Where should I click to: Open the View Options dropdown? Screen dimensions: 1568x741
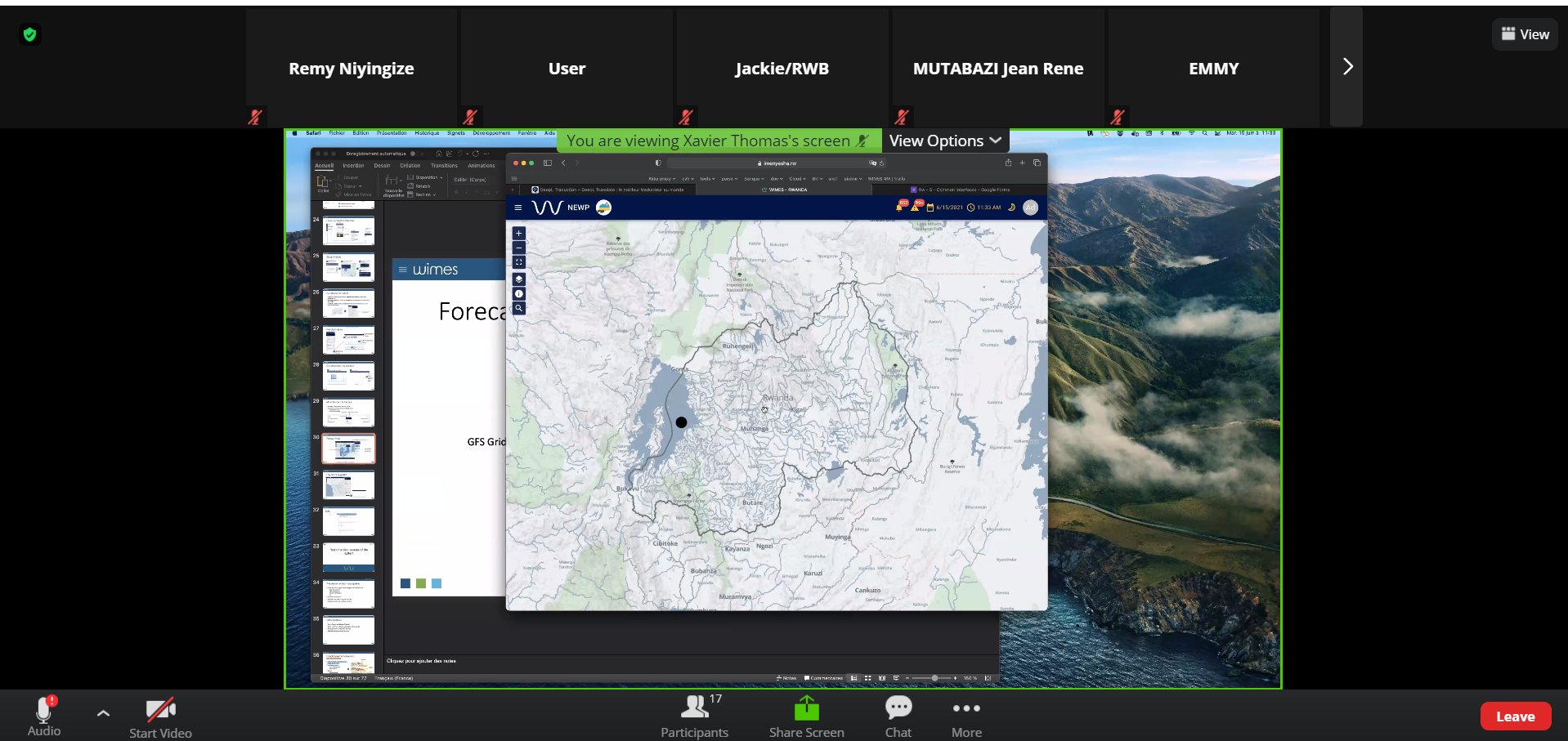945,141
